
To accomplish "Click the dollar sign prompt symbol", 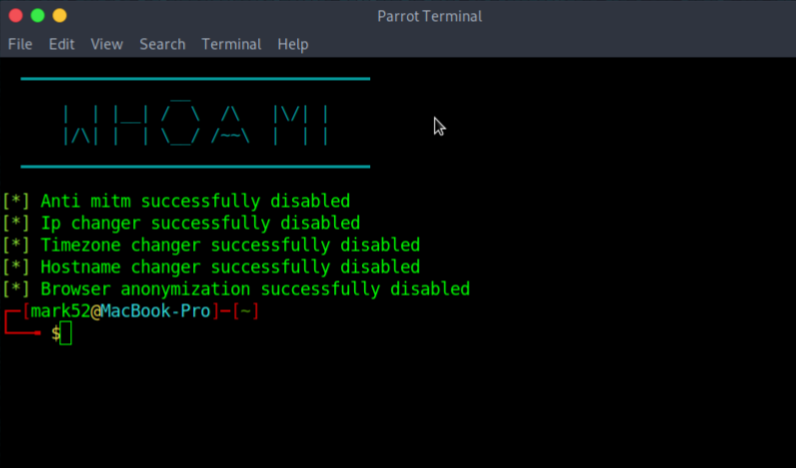I will [55, 334].
